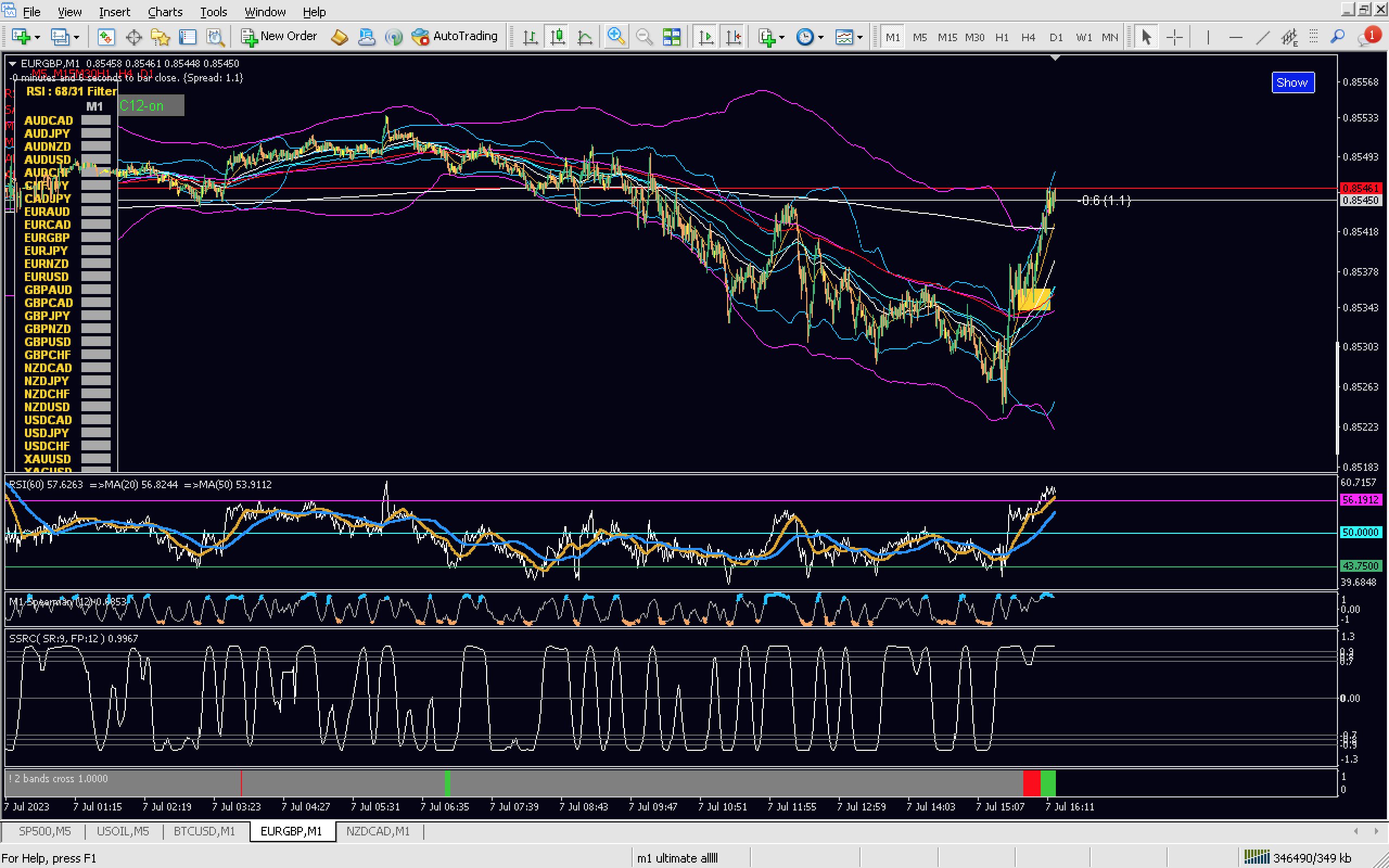Select the trendline drawing tool
Image resolution: width=1389 pixels, height=868 pixels.
pyautogui.click(x=1262, y=37)
